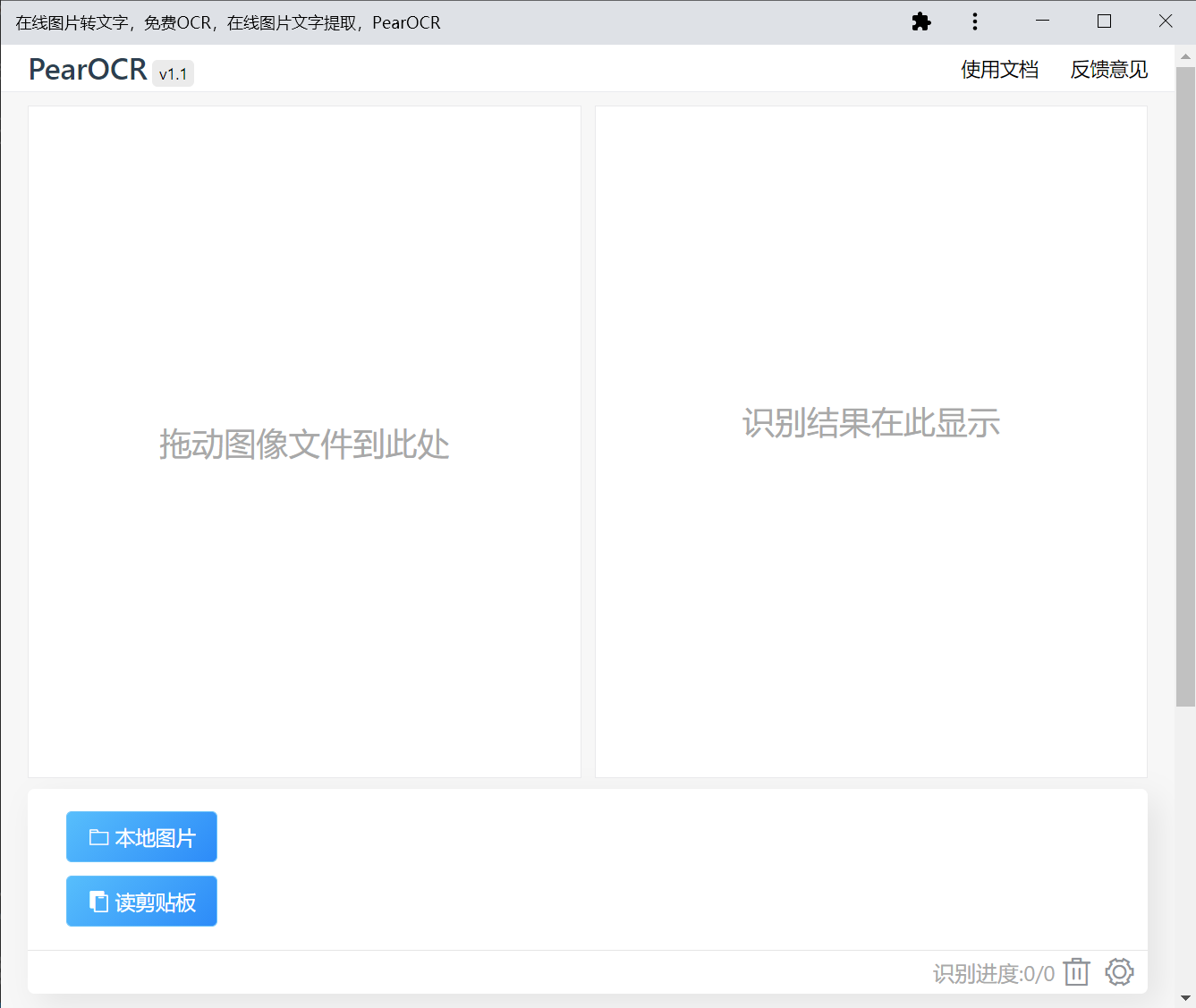Screen dimensions: 1196x1008
Task: Open the browser extensions puzzle icon
Action: point(921,21)
